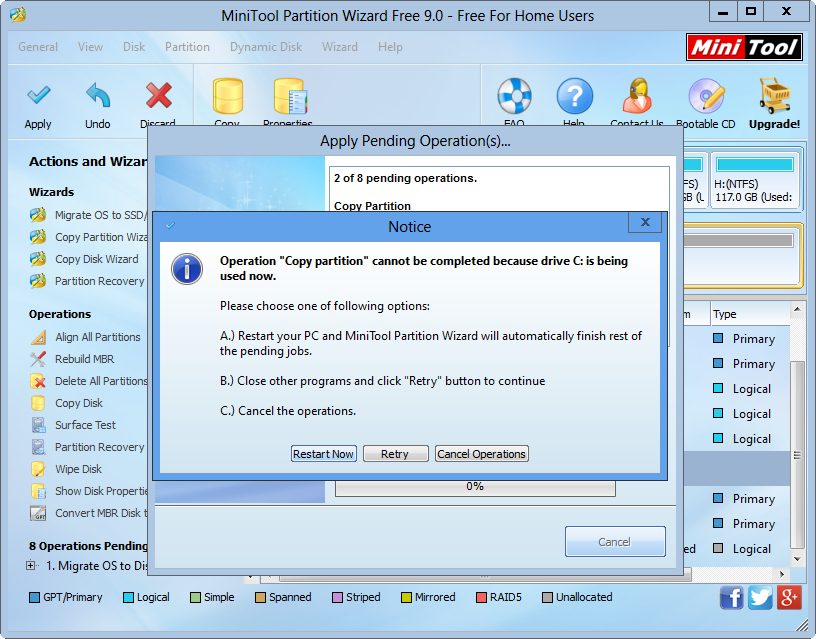
Task: Click the Help question mark icon
Action: pyautogui.click(x=575, y=96)
